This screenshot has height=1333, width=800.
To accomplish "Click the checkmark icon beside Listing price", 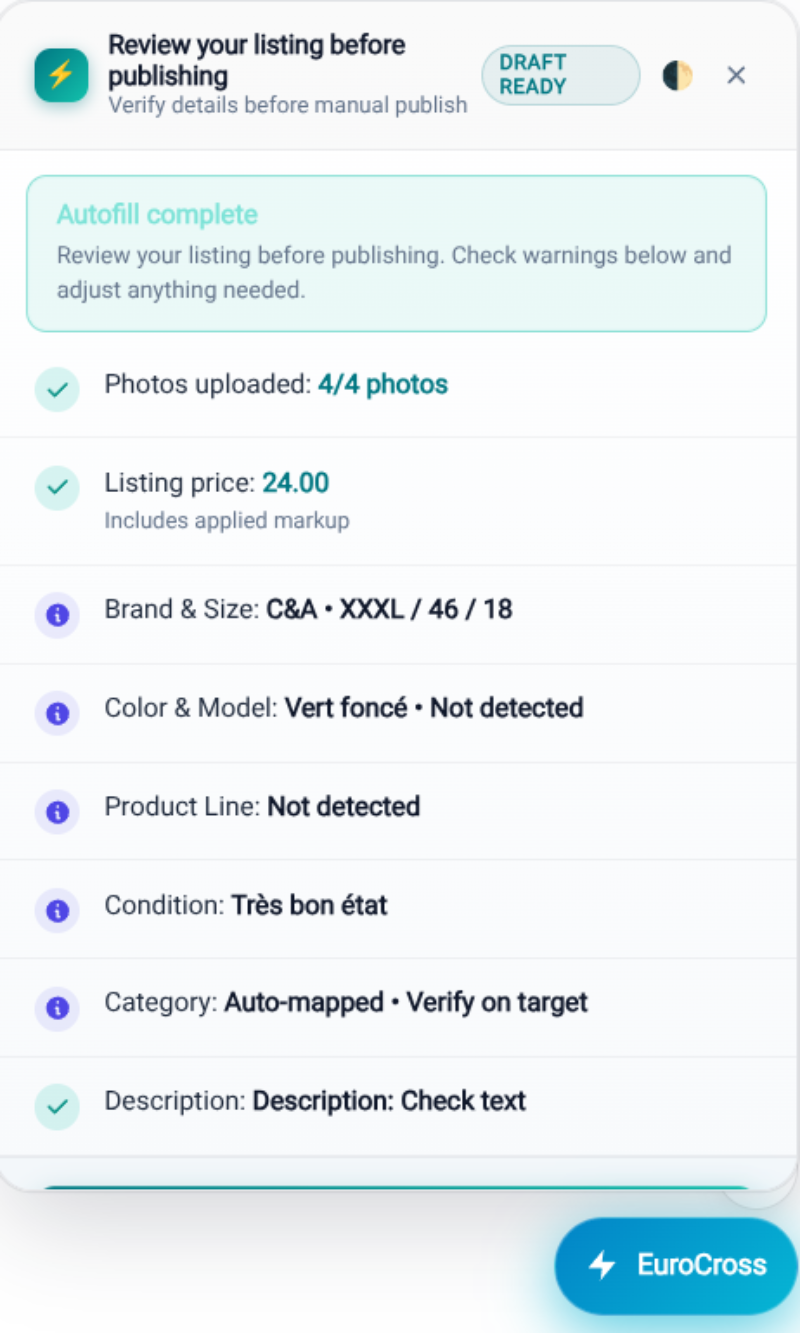I will [x=57, y=487].
